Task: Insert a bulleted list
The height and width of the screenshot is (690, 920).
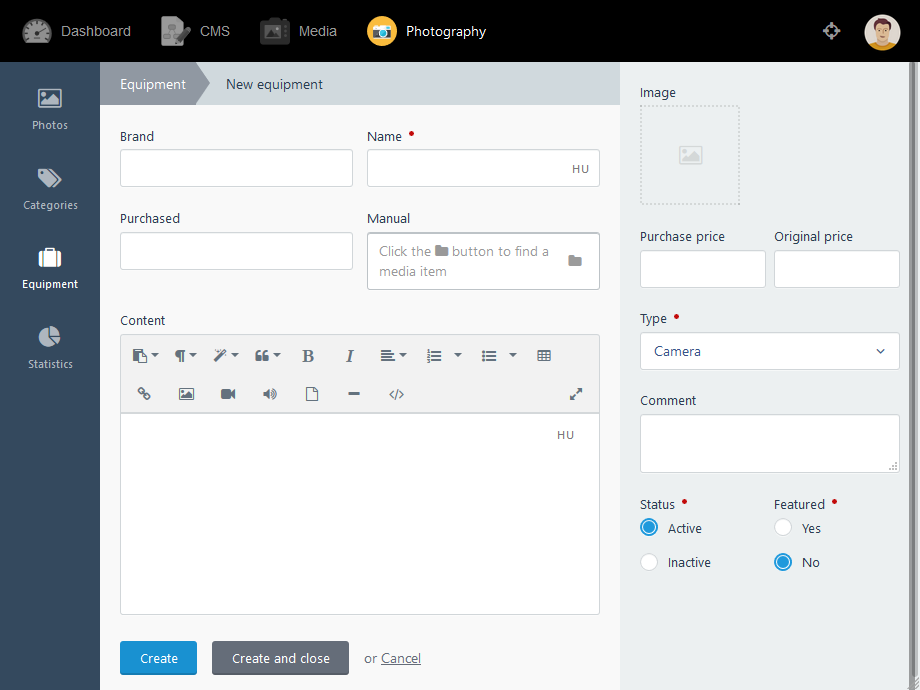Action: pos(489,356)
